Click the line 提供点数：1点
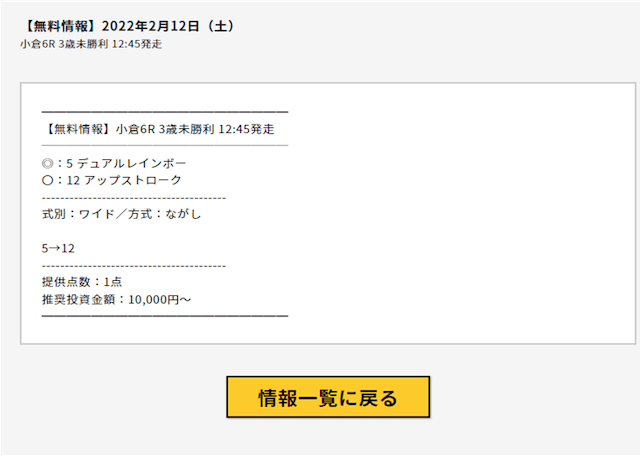This screenshot has height=457, width=640. 82,282
